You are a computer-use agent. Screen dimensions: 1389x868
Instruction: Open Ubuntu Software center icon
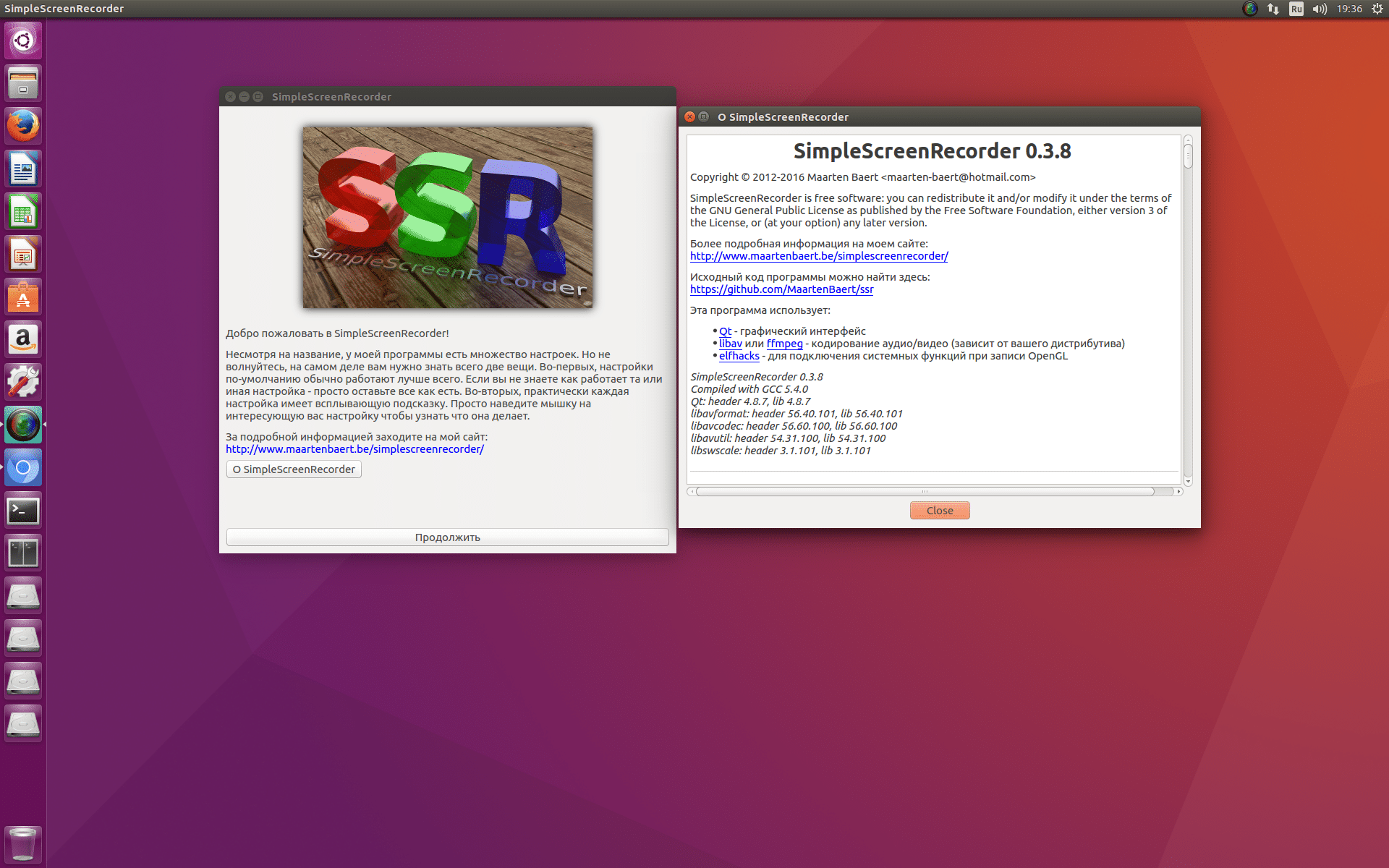[x=23, y=297]
